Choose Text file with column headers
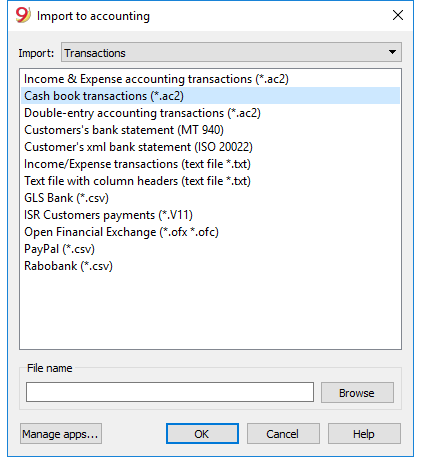421x464 pixels. click(210, 181)
